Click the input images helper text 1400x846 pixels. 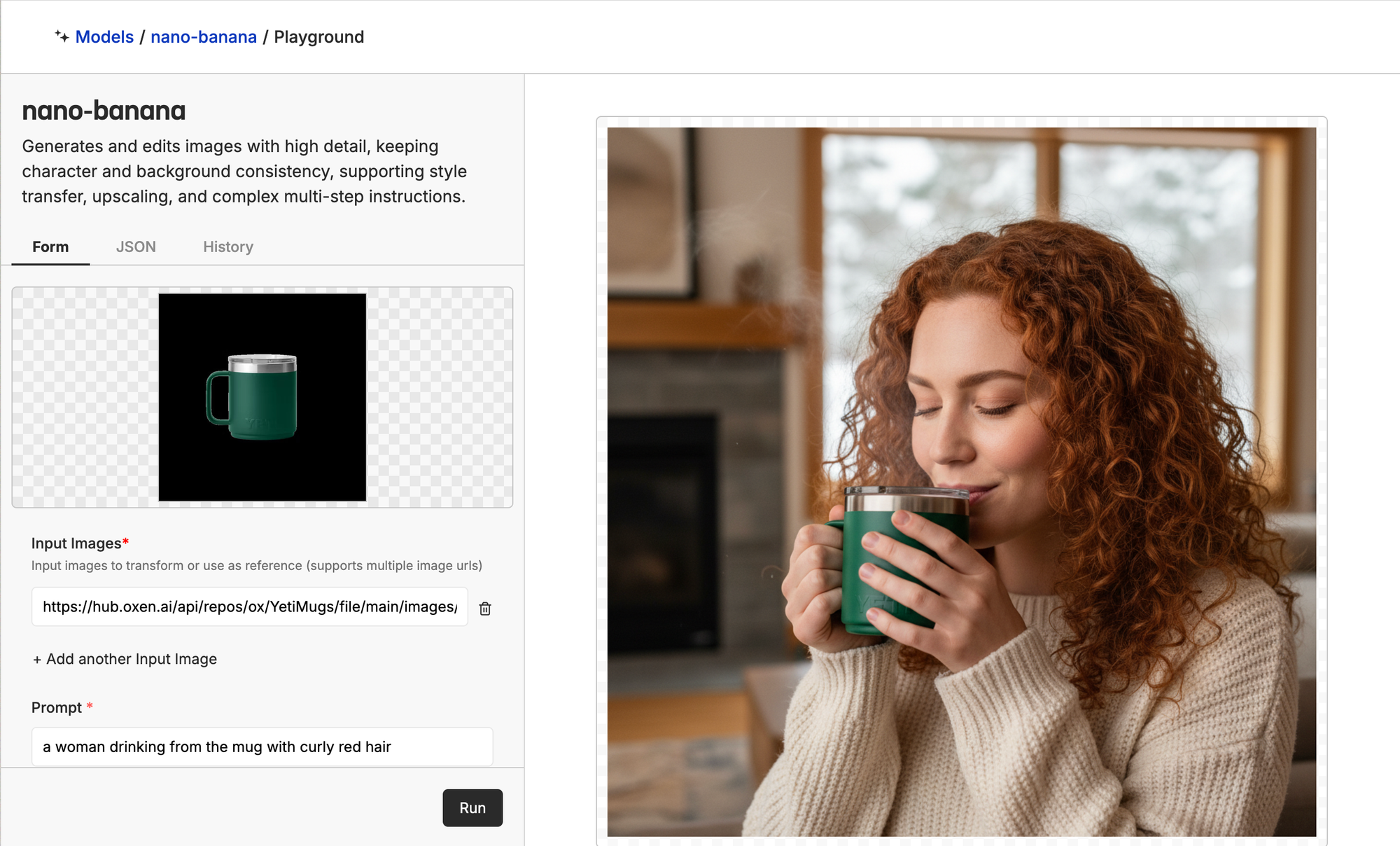(256, 565)
